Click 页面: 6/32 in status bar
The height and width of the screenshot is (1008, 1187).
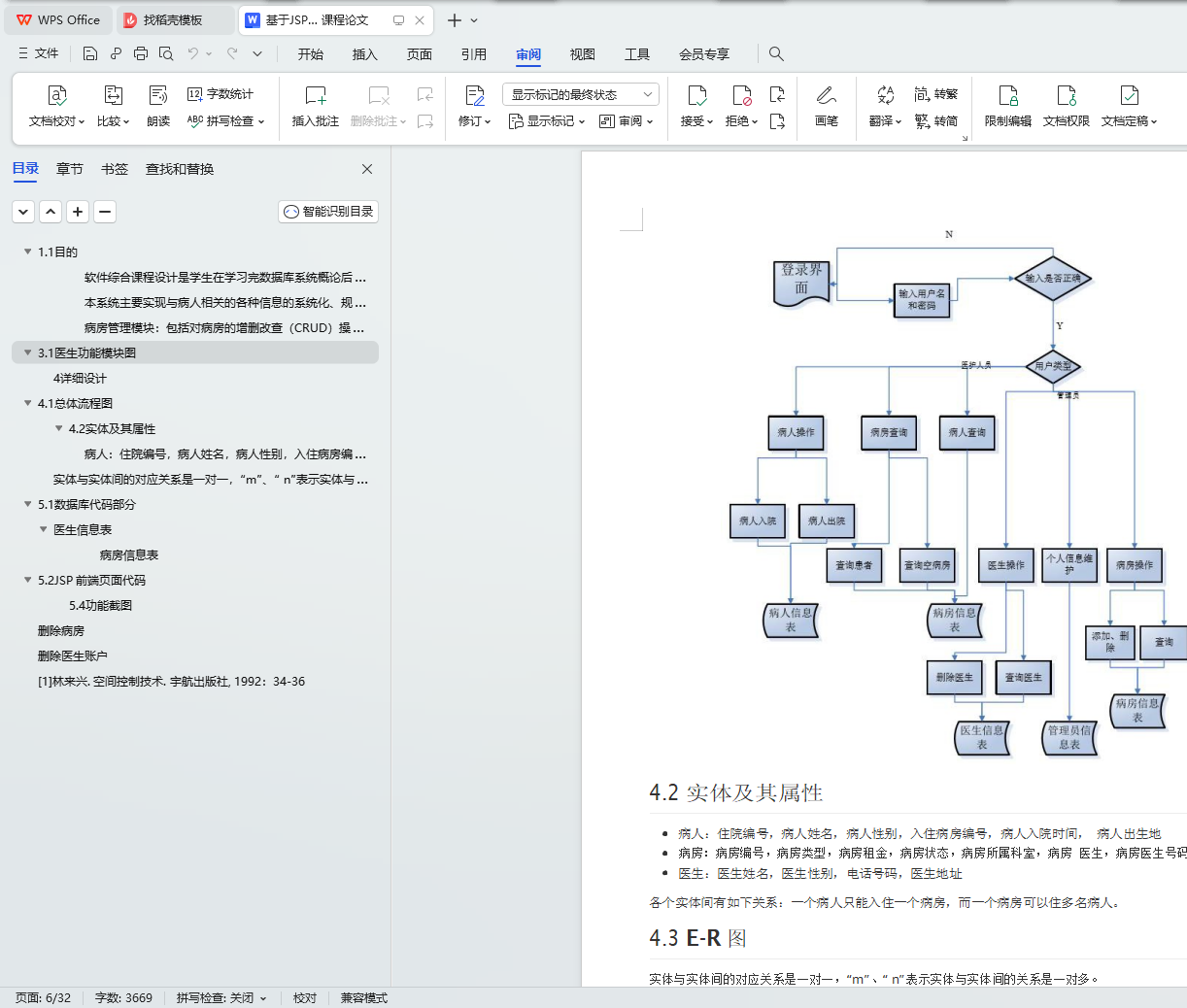click(x=44, y=997)
